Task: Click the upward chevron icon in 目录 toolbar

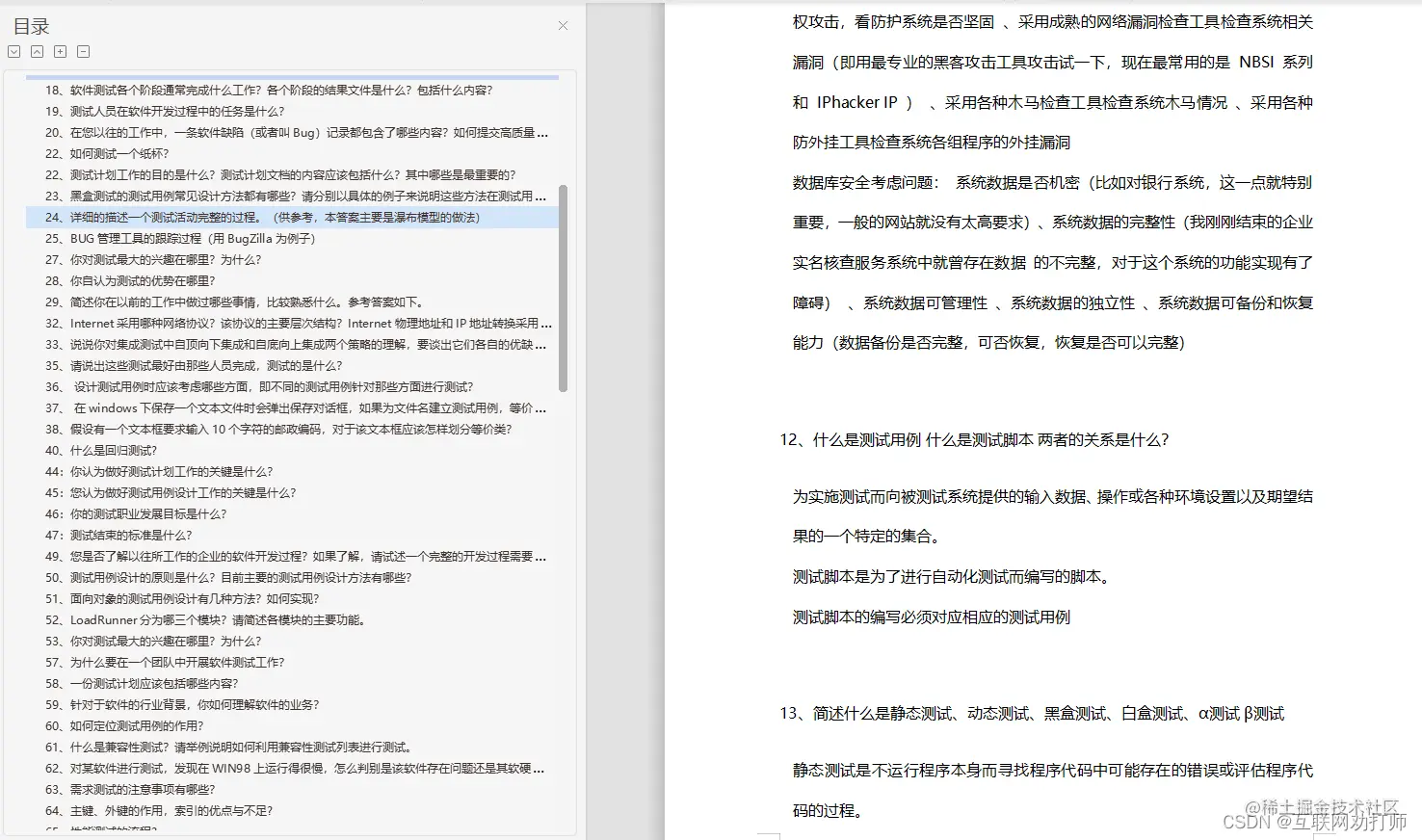Action: (x=36, y=51)
